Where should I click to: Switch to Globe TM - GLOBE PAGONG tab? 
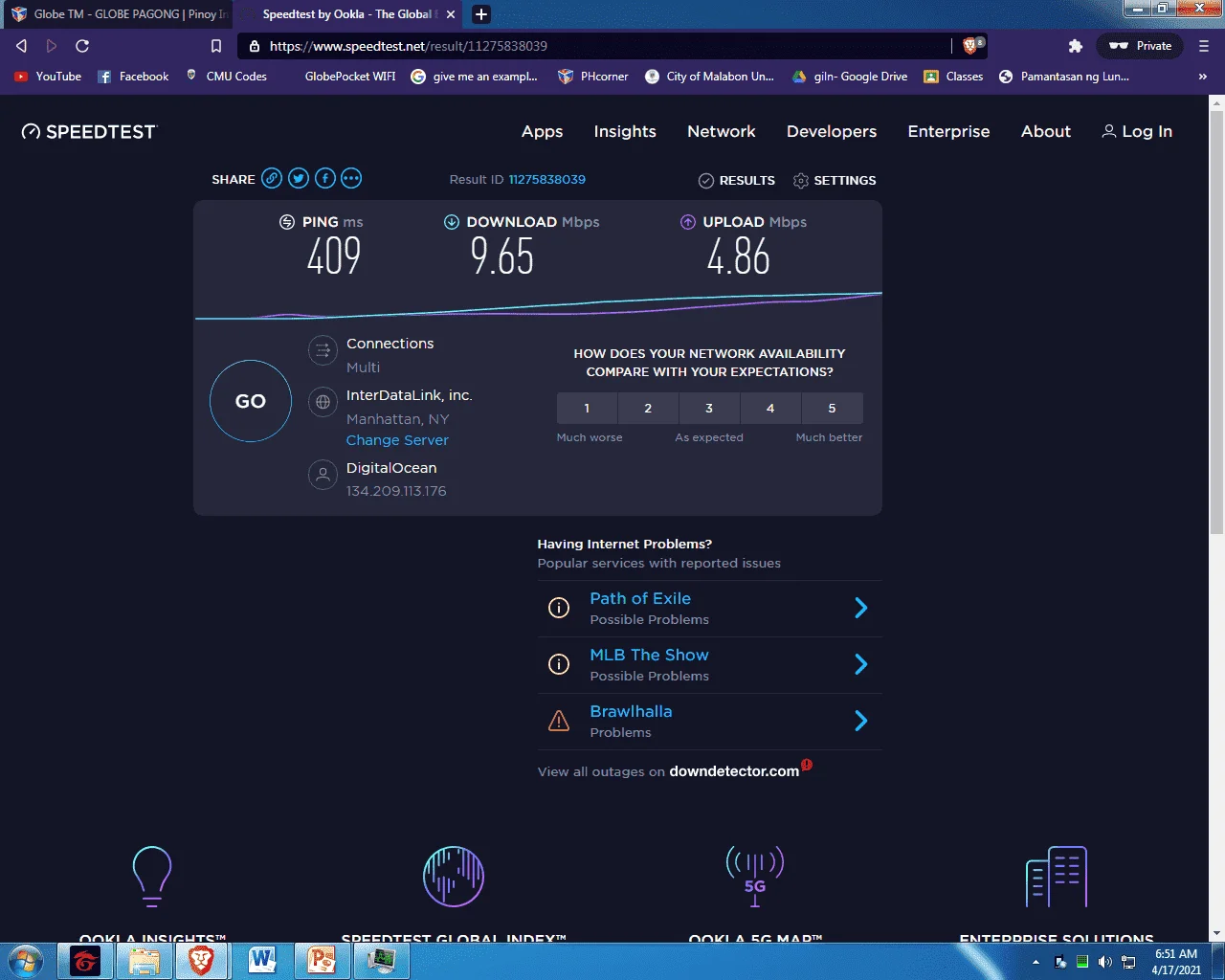coord(119,14)
